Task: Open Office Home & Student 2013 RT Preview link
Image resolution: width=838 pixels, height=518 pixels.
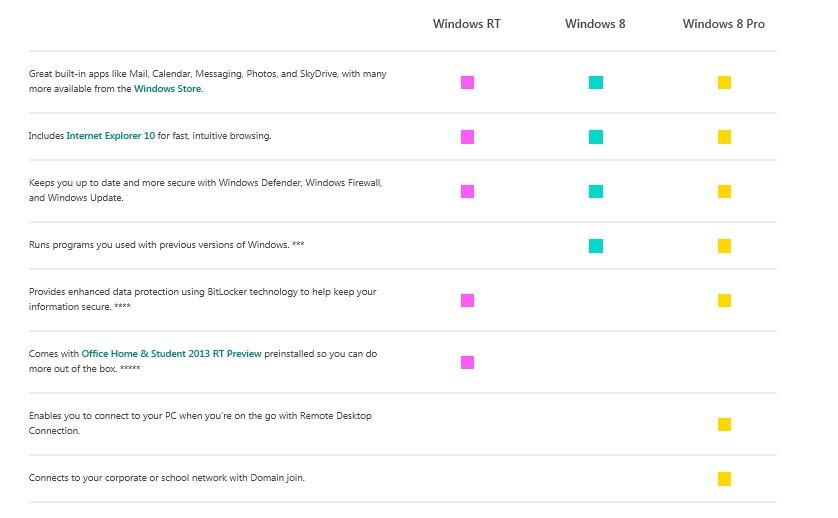Action: point(171,354)
